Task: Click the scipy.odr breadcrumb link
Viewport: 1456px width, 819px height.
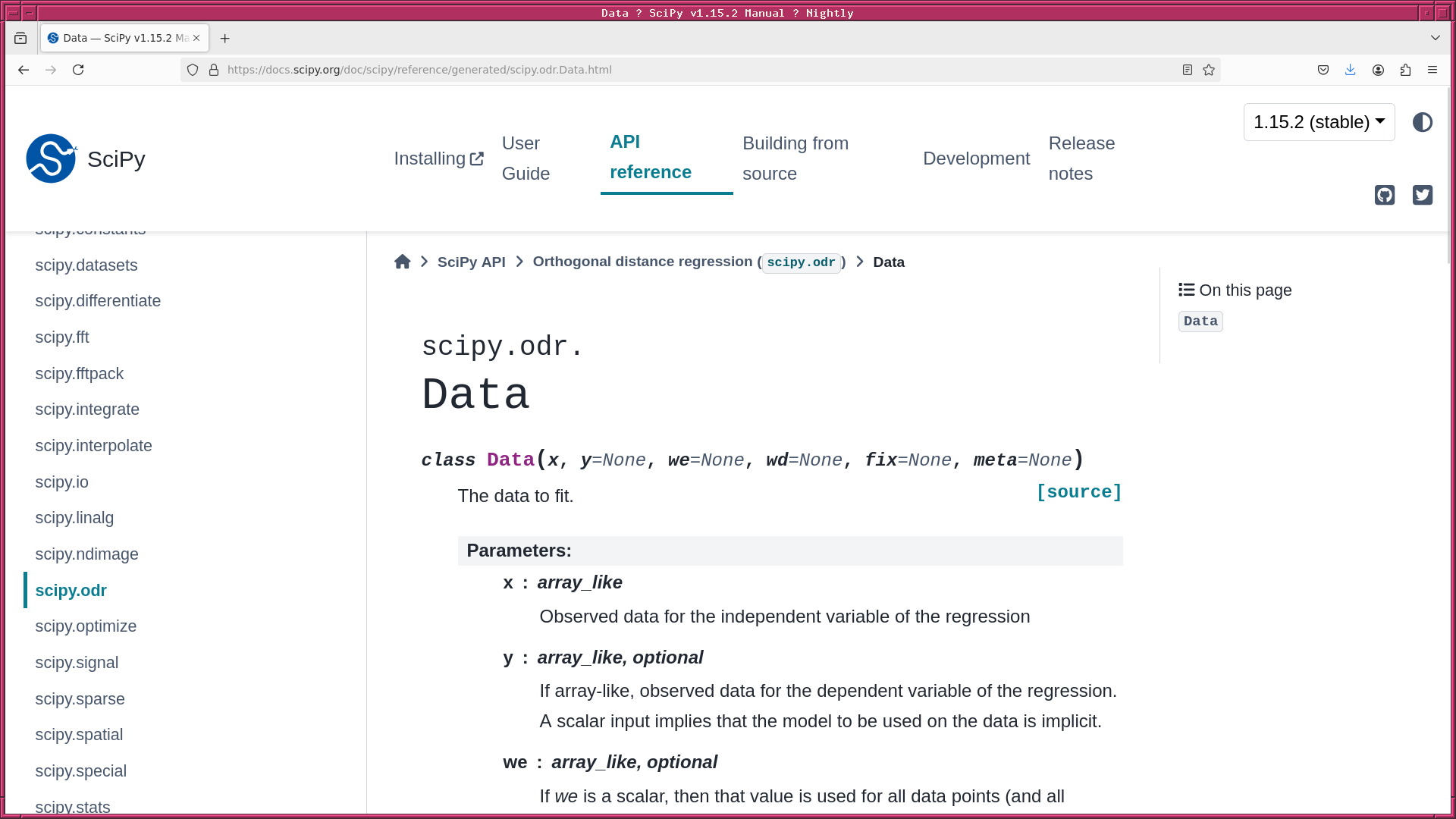Action: [x=801, y=262]
